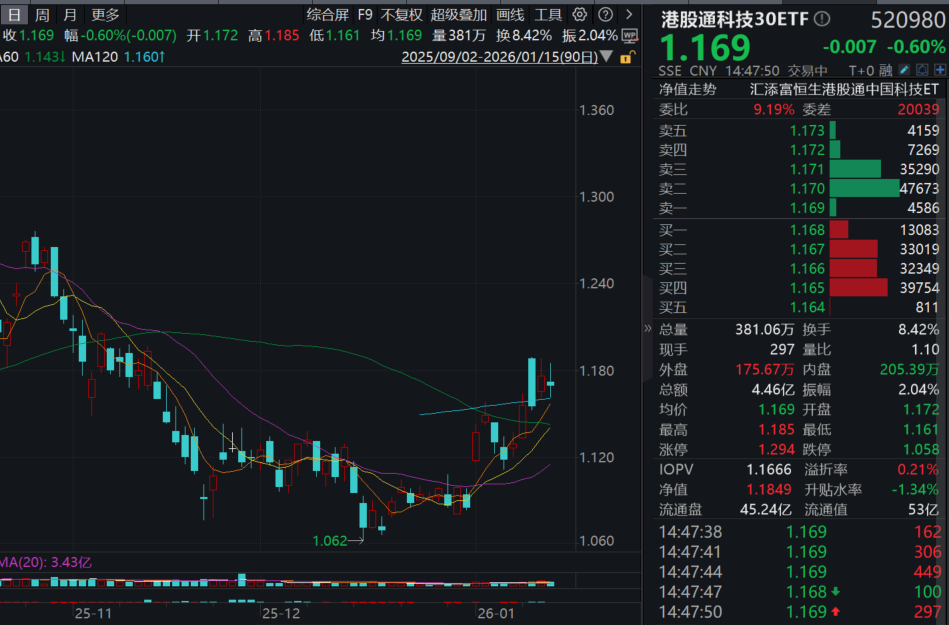949x625 pixels.
Task: Switch to the 周 weekly chart tab
Action: click(41, 15)
